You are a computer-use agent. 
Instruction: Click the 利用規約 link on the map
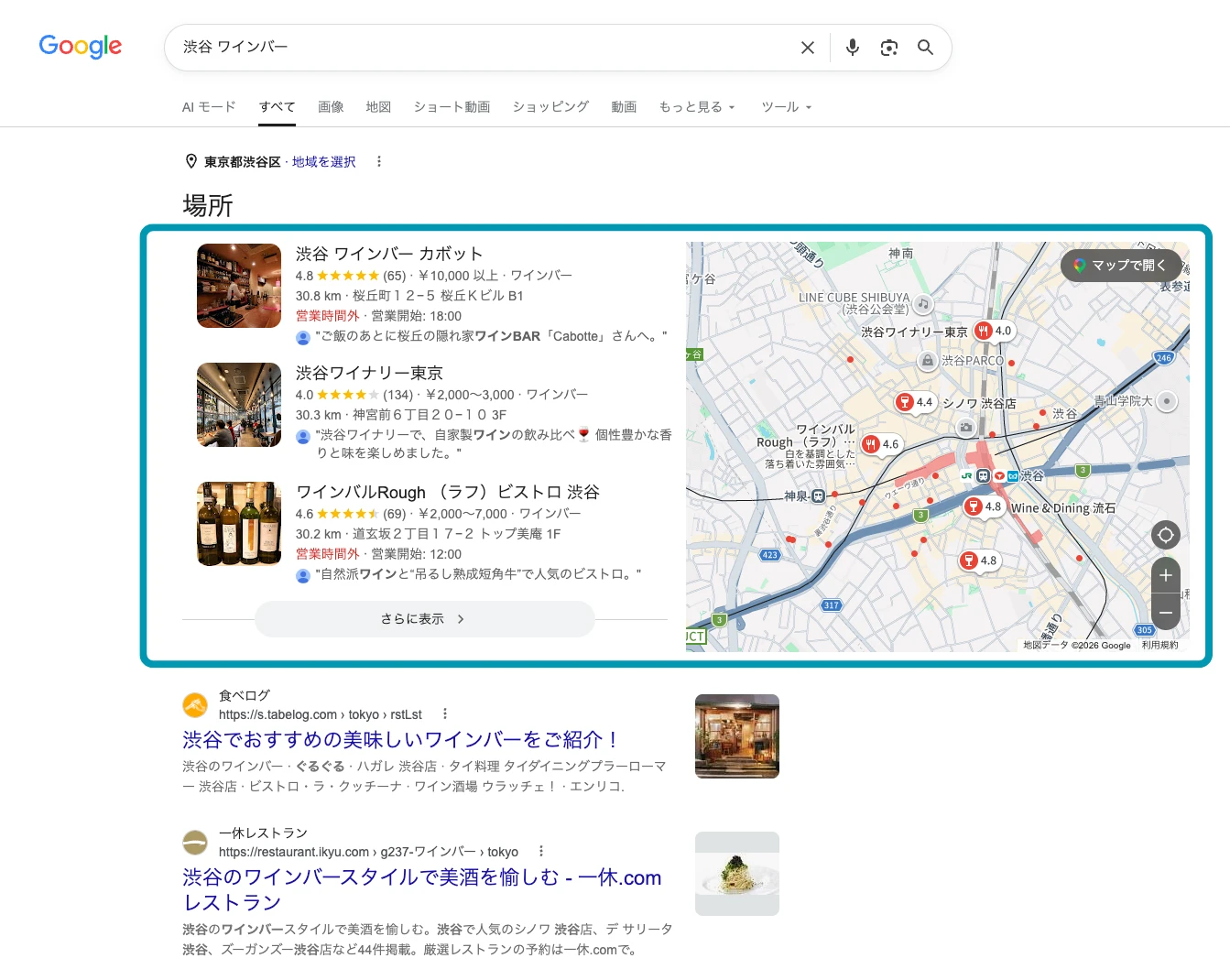[1160, 646]
